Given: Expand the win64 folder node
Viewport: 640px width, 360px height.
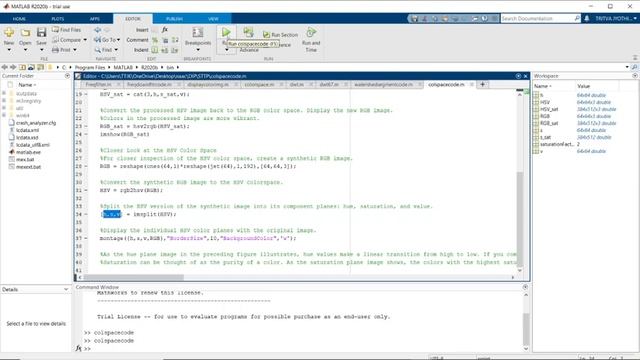Looking at the screenshot, I should click(x=4, y=116).
